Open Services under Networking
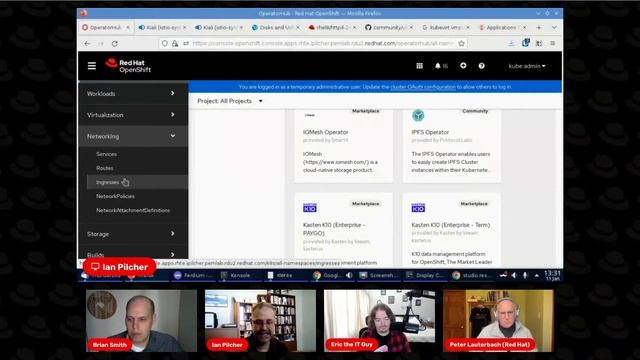The width and height of the screenshot is (640, 360). [107, 154]
